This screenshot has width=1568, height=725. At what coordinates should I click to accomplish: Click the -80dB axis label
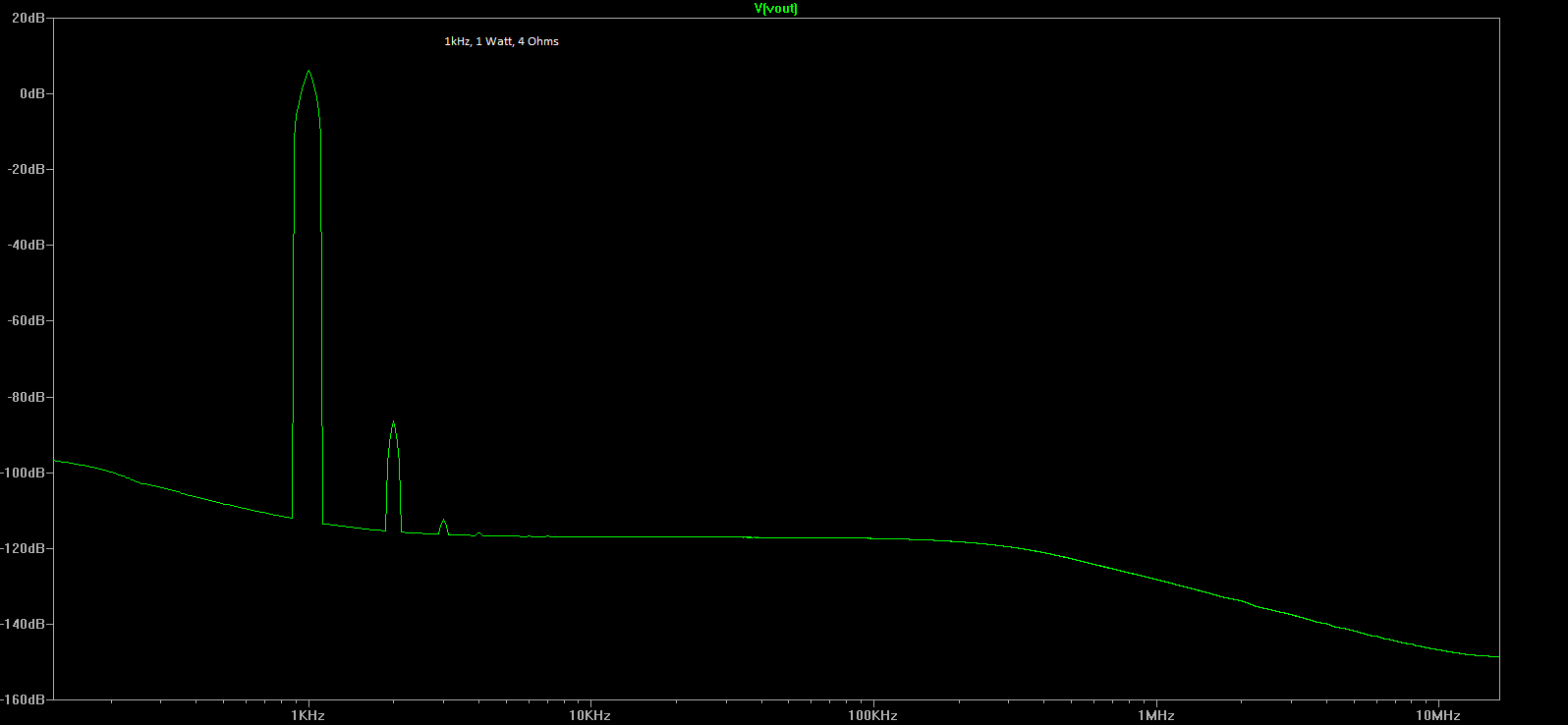coord(28,397)
